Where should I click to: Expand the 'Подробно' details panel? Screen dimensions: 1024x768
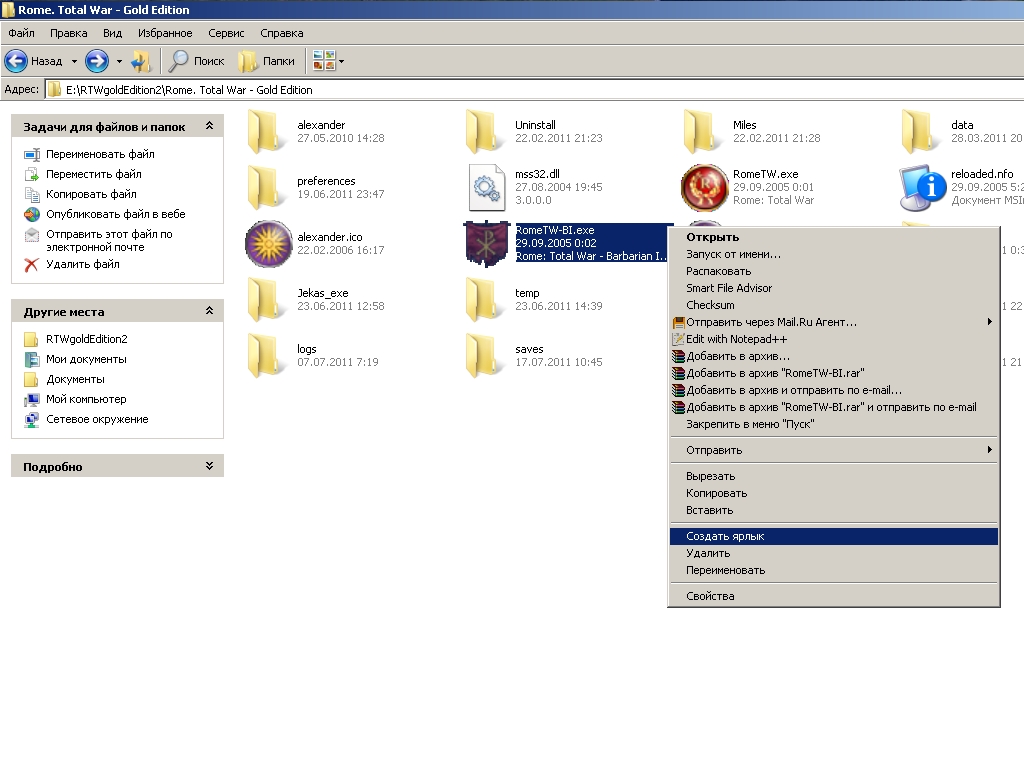coord(209,466)
